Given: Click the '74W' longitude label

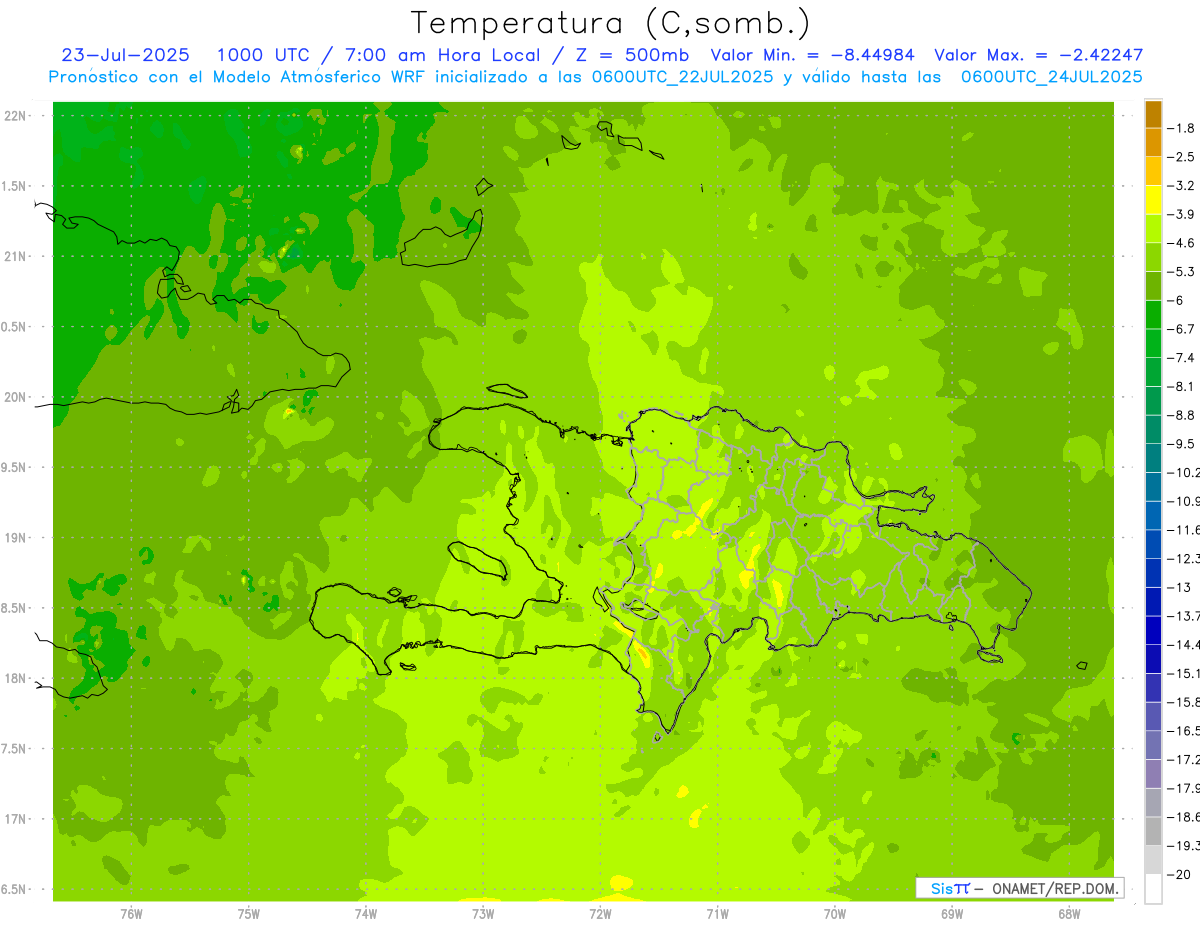Looking at the screenshot, I should [x=366, y=913].
